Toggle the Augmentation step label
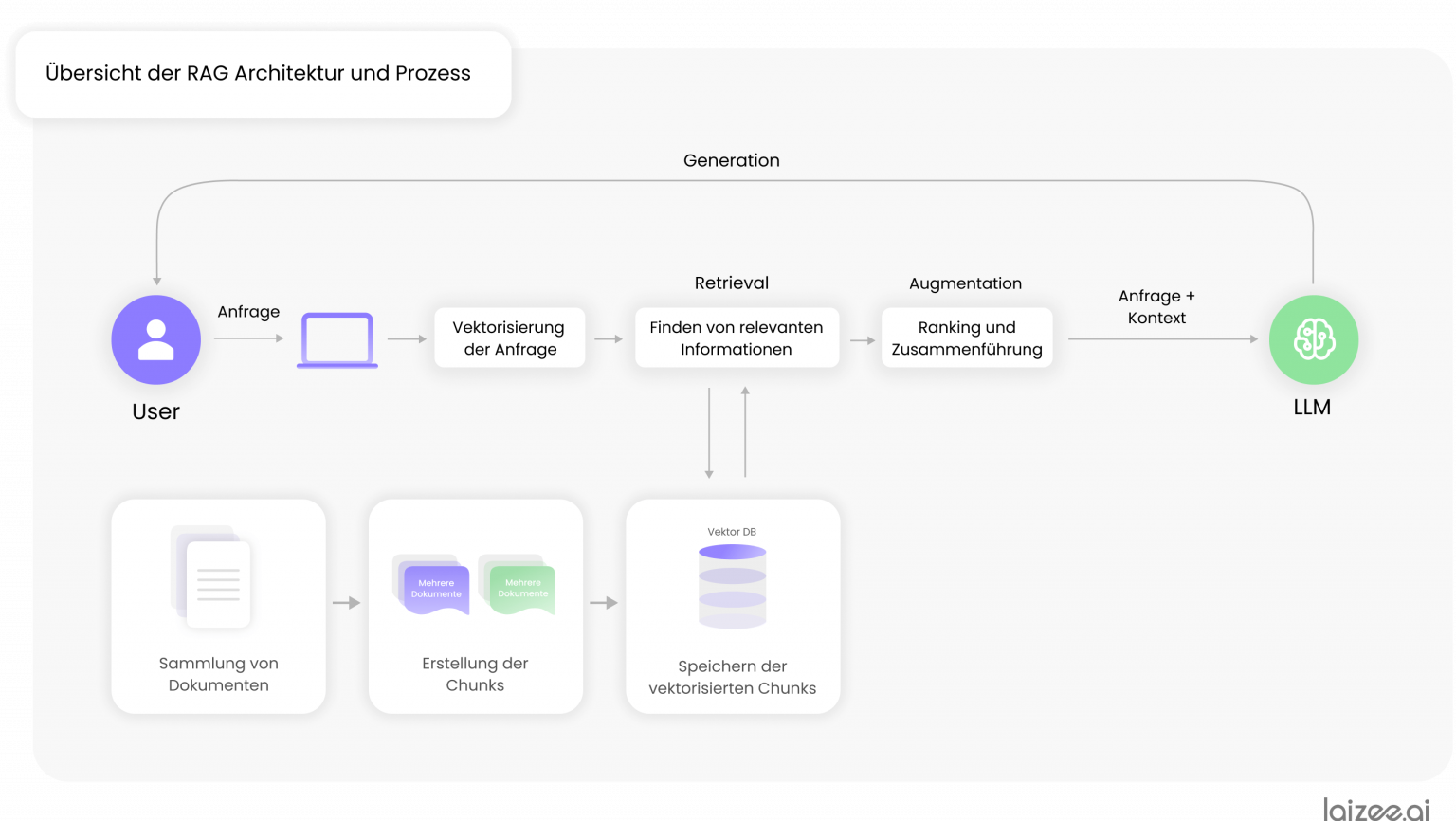This screenshot has height=821, width=1456. click(x=966, y=283)
